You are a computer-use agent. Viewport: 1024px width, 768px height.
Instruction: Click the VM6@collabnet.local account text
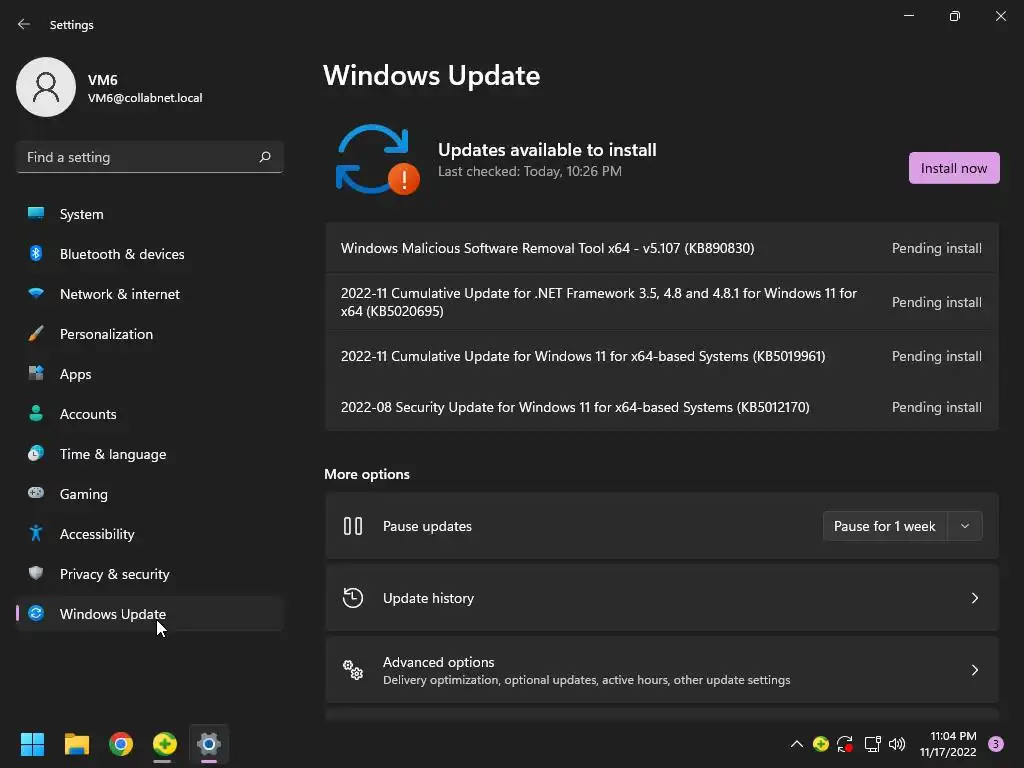click(145, 97)
